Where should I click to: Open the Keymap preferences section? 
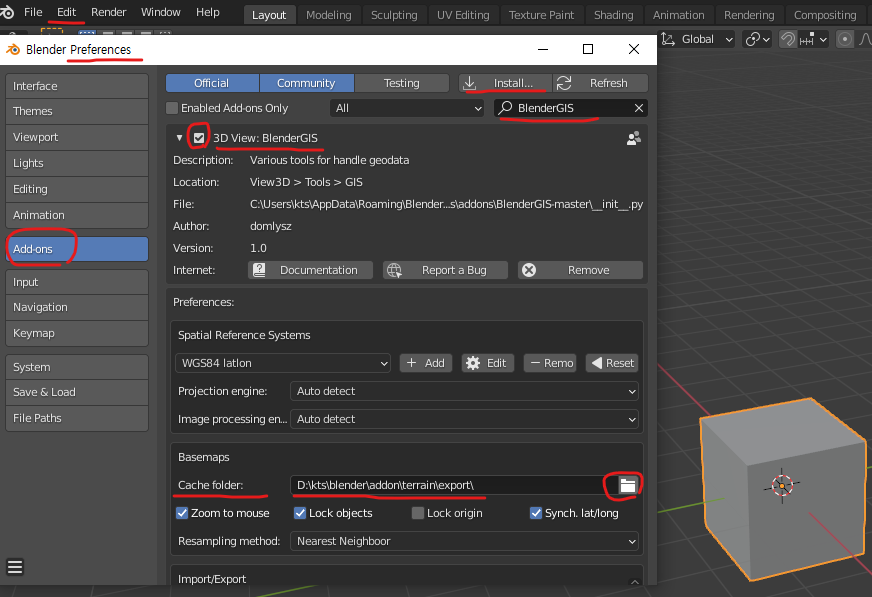point(77,333)
